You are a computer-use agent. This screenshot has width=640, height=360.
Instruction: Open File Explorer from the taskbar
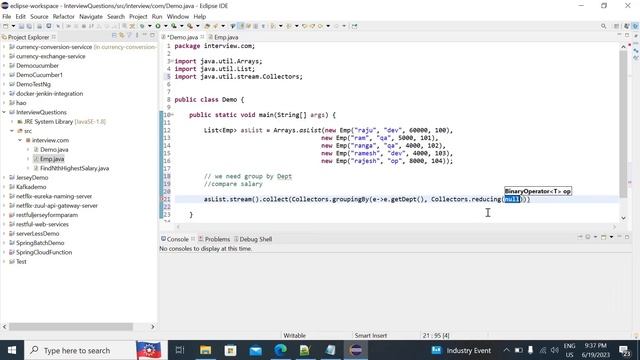(205, 350)
